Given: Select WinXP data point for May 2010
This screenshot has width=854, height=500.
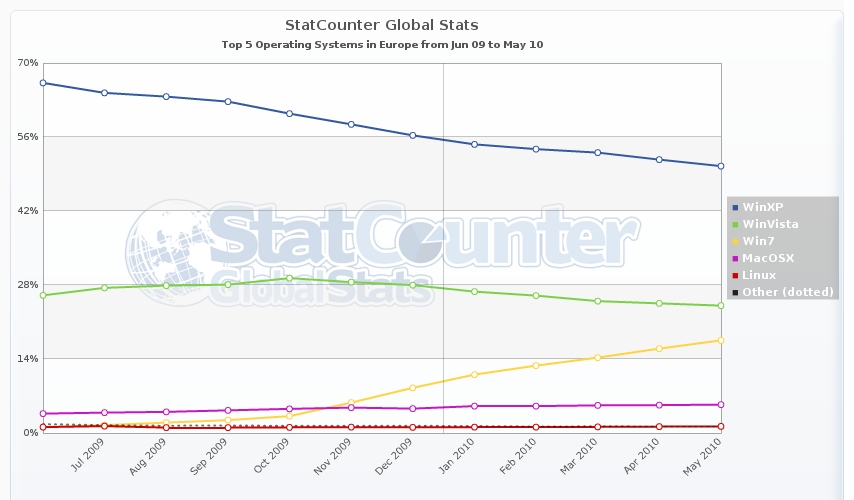Looking at the screenshot, I should coord(720,166).
